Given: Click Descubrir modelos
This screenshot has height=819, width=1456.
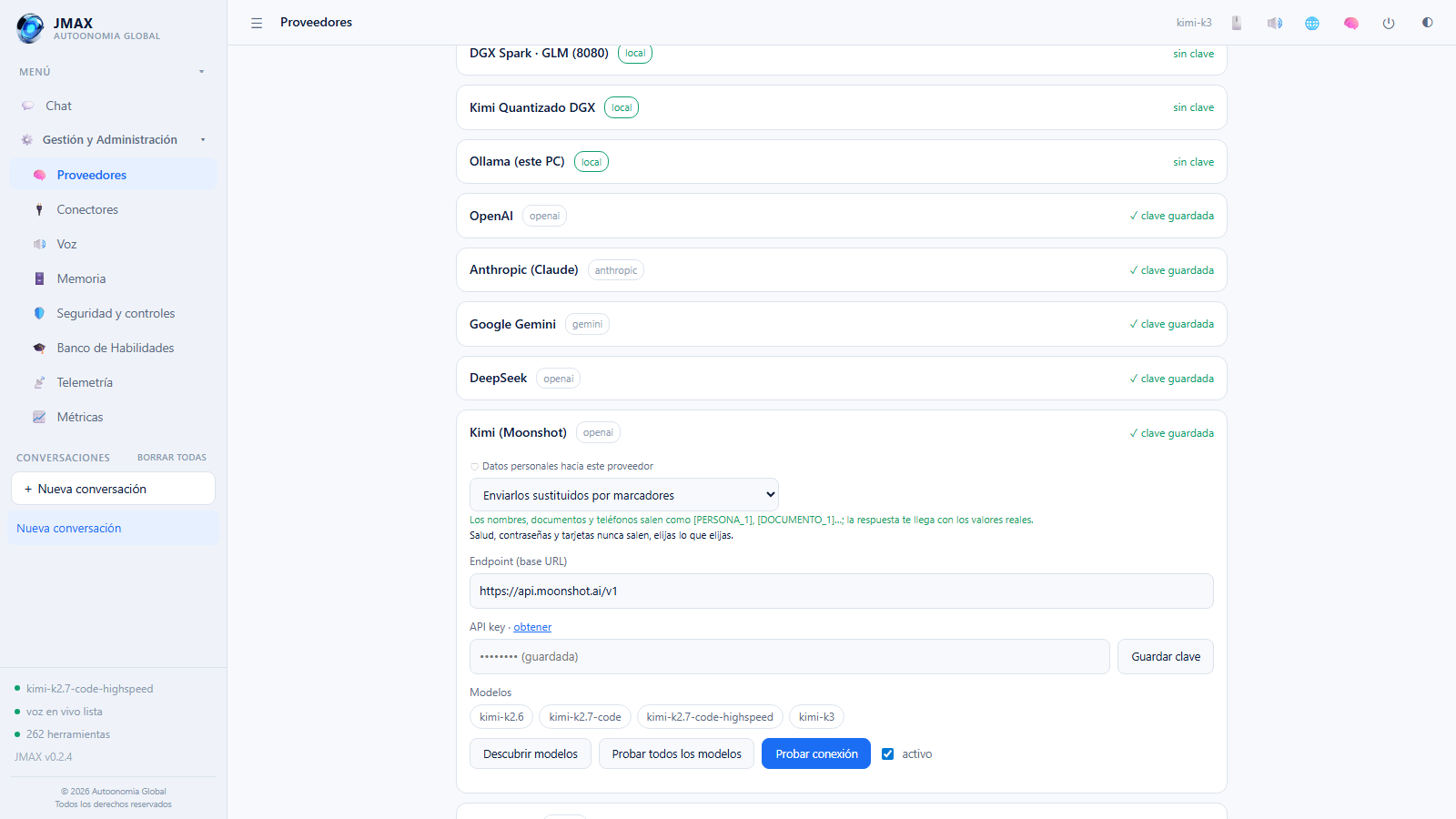Looking at the screenshot, I should tap(531, 753).
